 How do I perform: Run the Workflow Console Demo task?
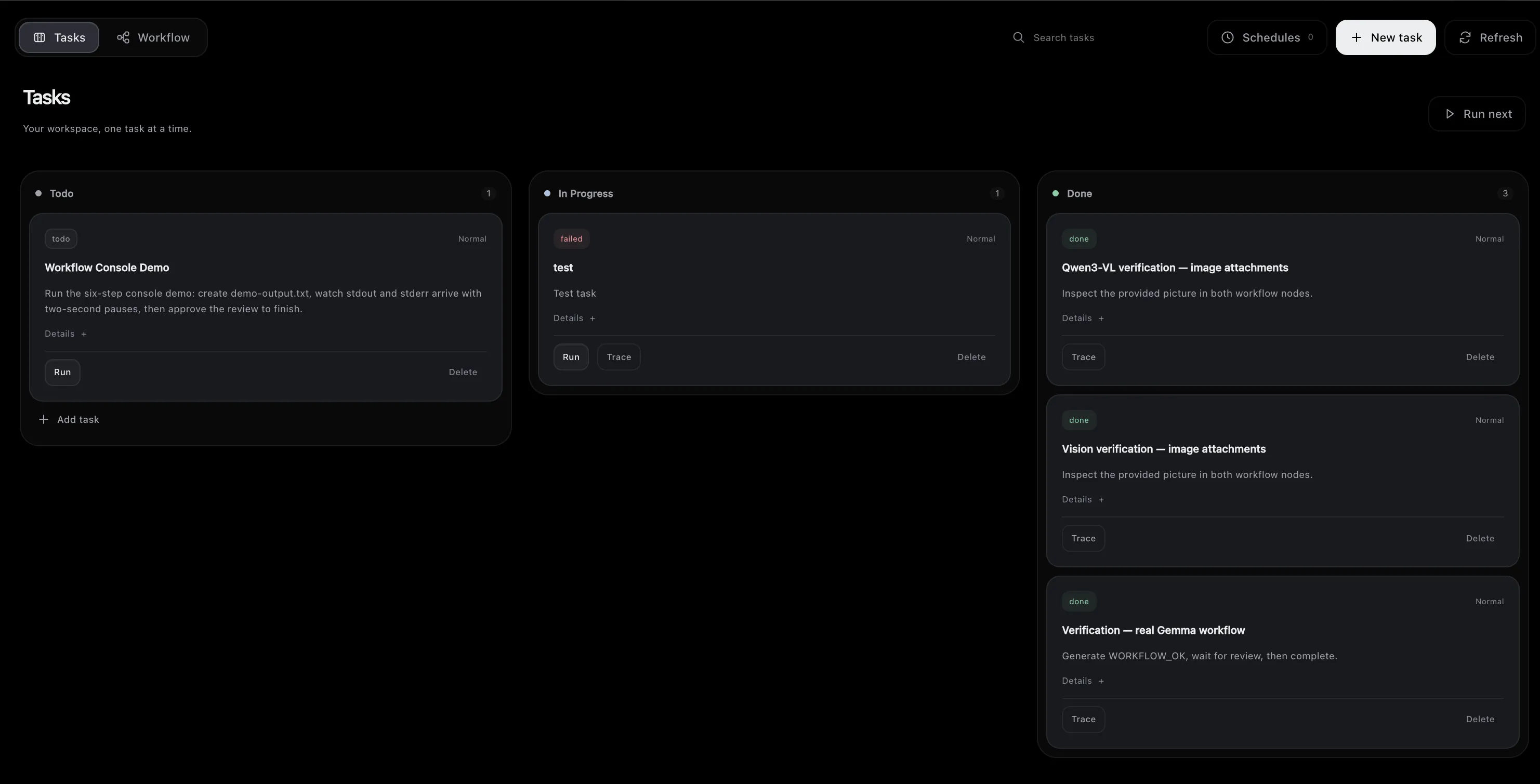[x=62, y=373]
